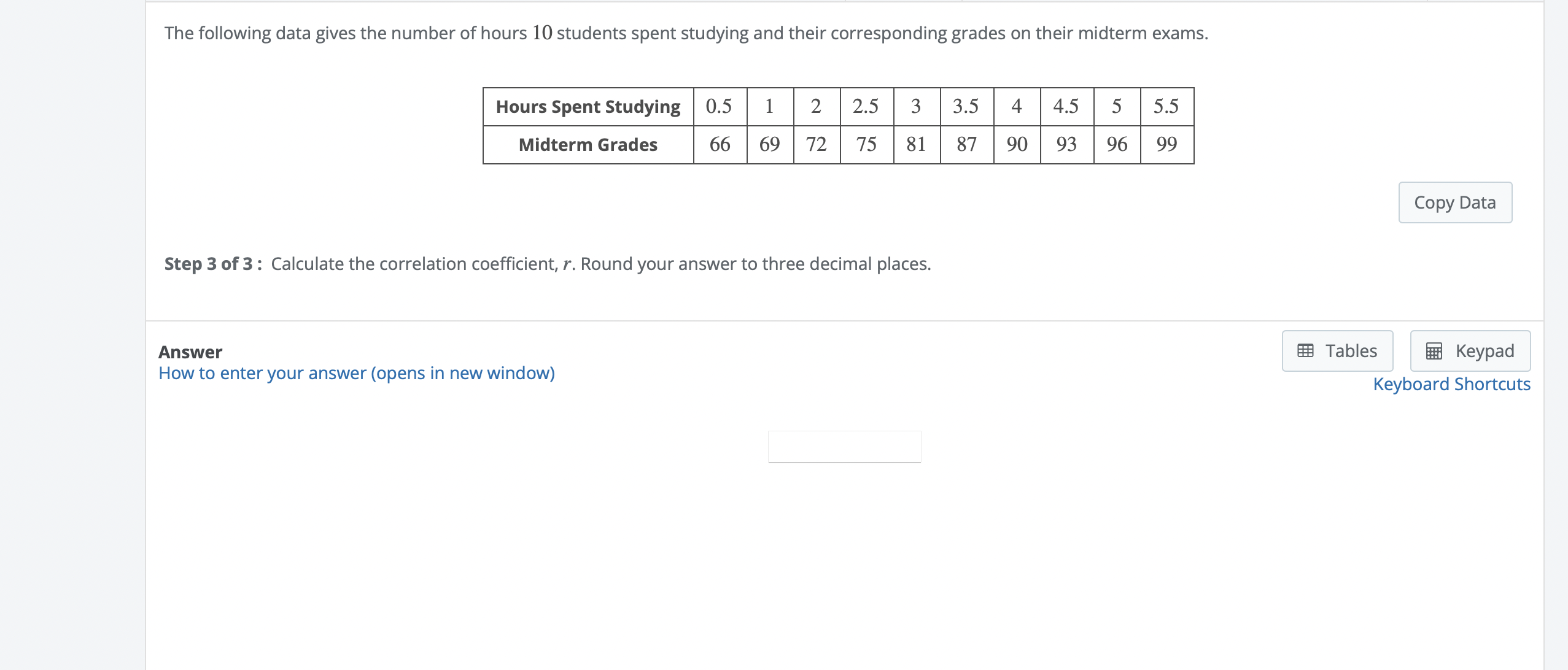Viewport: 1568px width, 670px height.
Task: Open the Keypad panel
Action: point(1470,351)
